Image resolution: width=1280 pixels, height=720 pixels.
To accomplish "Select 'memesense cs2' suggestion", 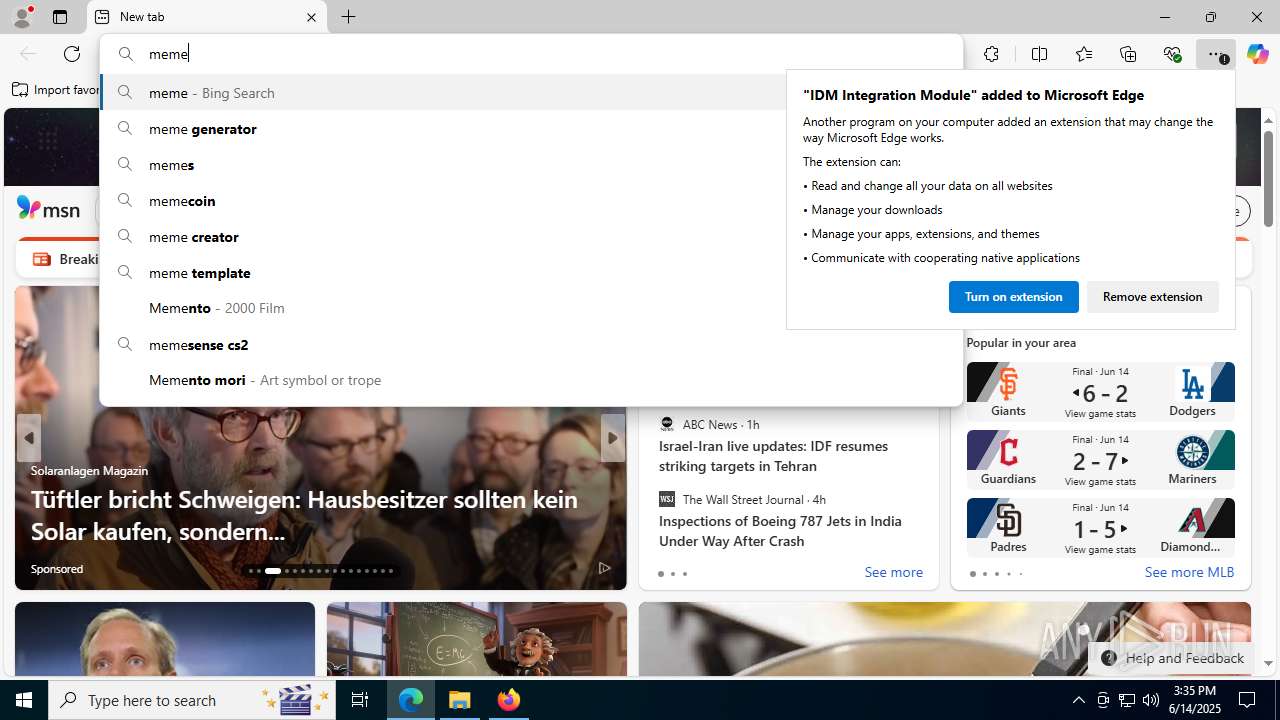I will (530, 345).
